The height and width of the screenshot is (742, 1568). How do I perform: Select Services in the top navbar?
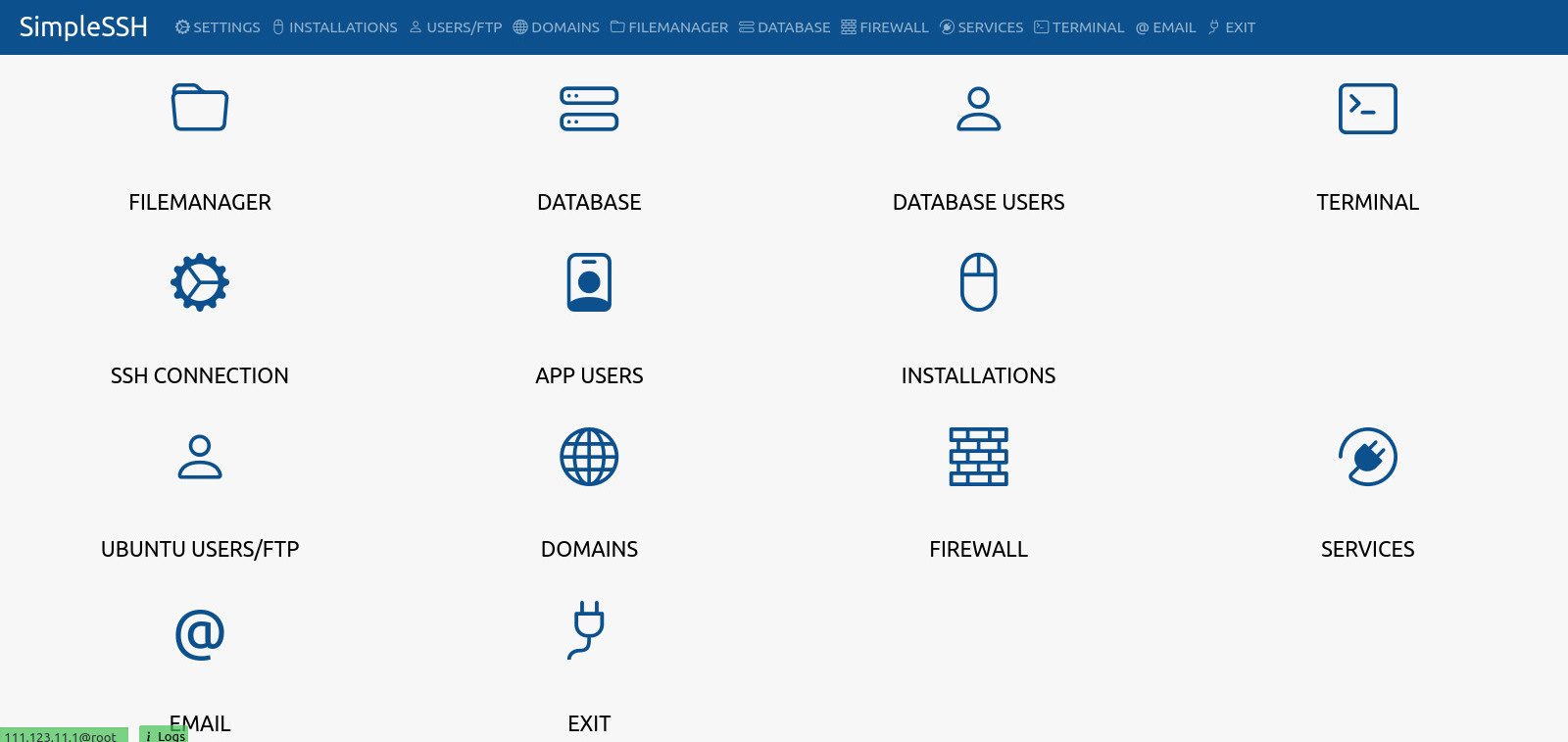(x=981, y=27)
